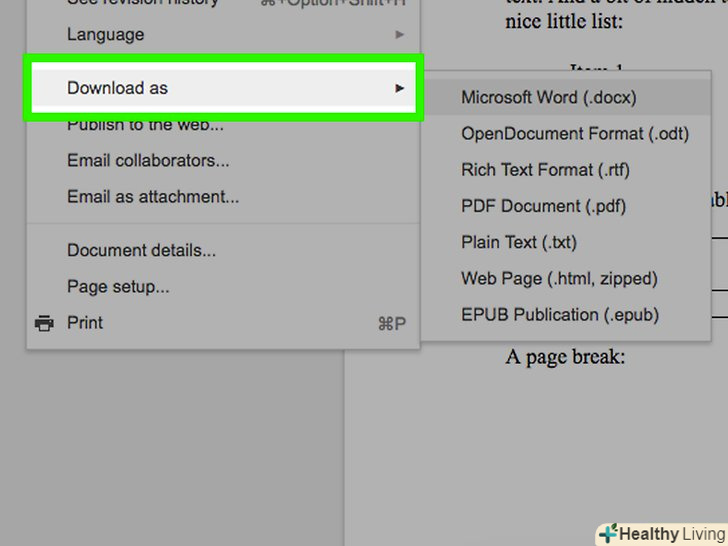Image resolution: width=728 pixels, height=546 pixels.
Task: Download as Microsoft Word (.docx)
Action: [566, 98]
